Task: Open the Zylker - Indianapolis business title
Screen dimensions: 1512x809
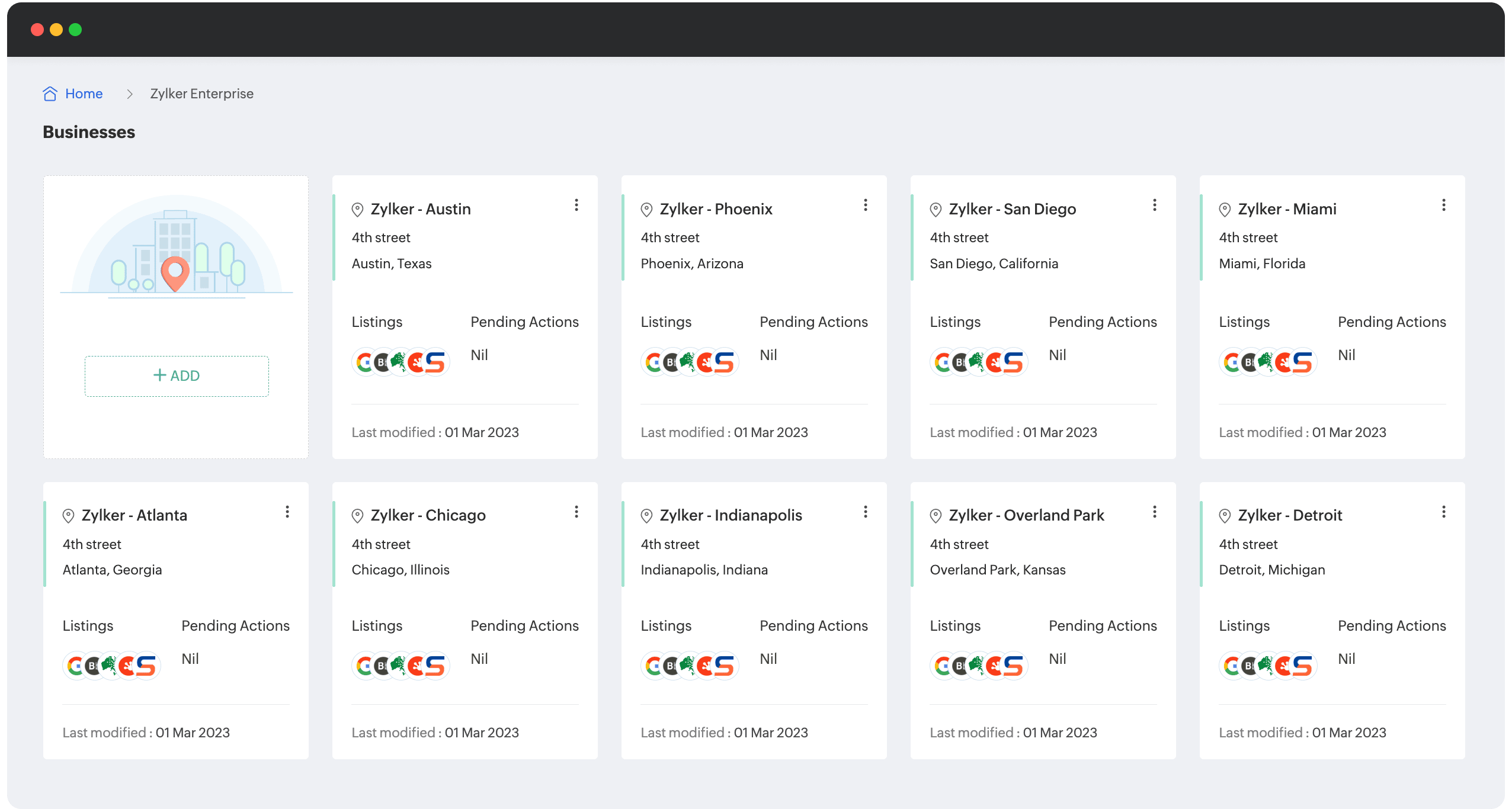Action: [731, 515]
